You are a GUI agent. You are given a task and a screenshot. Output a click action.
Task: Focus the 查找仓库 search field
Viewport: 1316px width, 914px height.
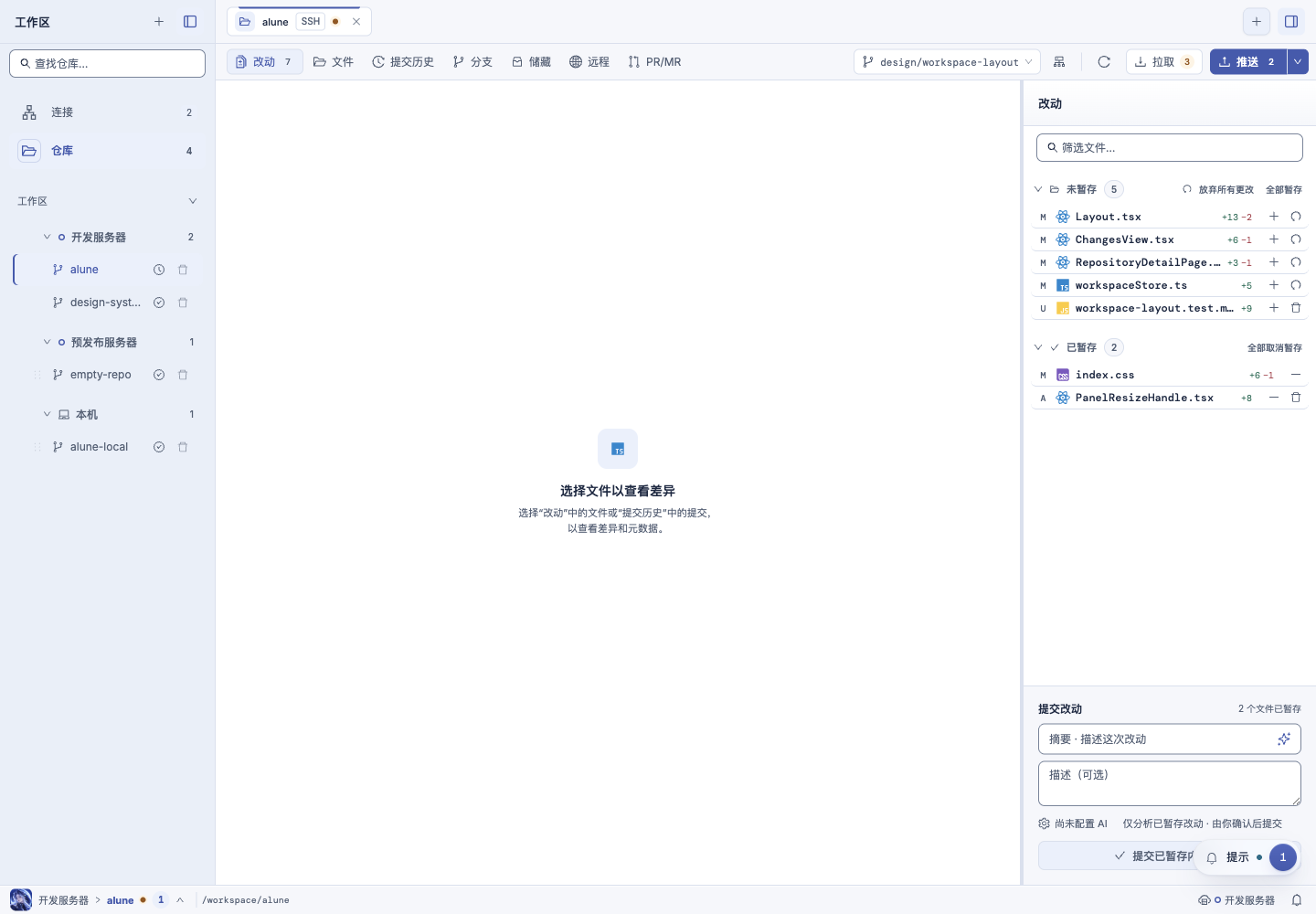click(x=108, y=63)
